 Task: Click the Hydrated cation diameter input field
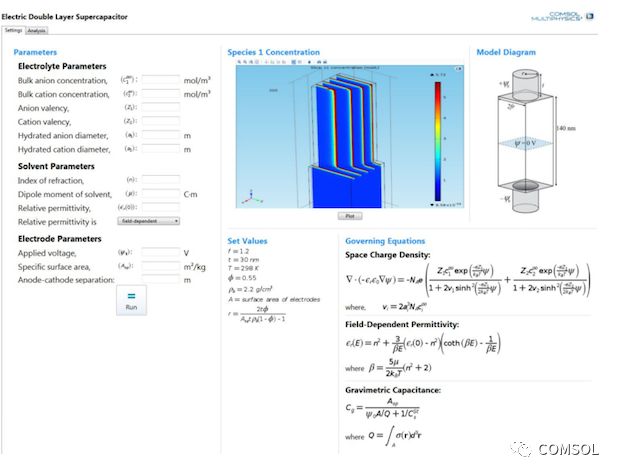(161, 149)
